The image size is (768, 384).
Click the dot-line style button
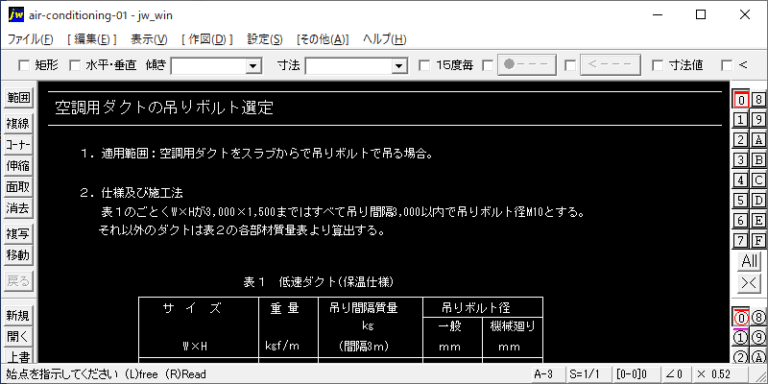click(527, 65)
